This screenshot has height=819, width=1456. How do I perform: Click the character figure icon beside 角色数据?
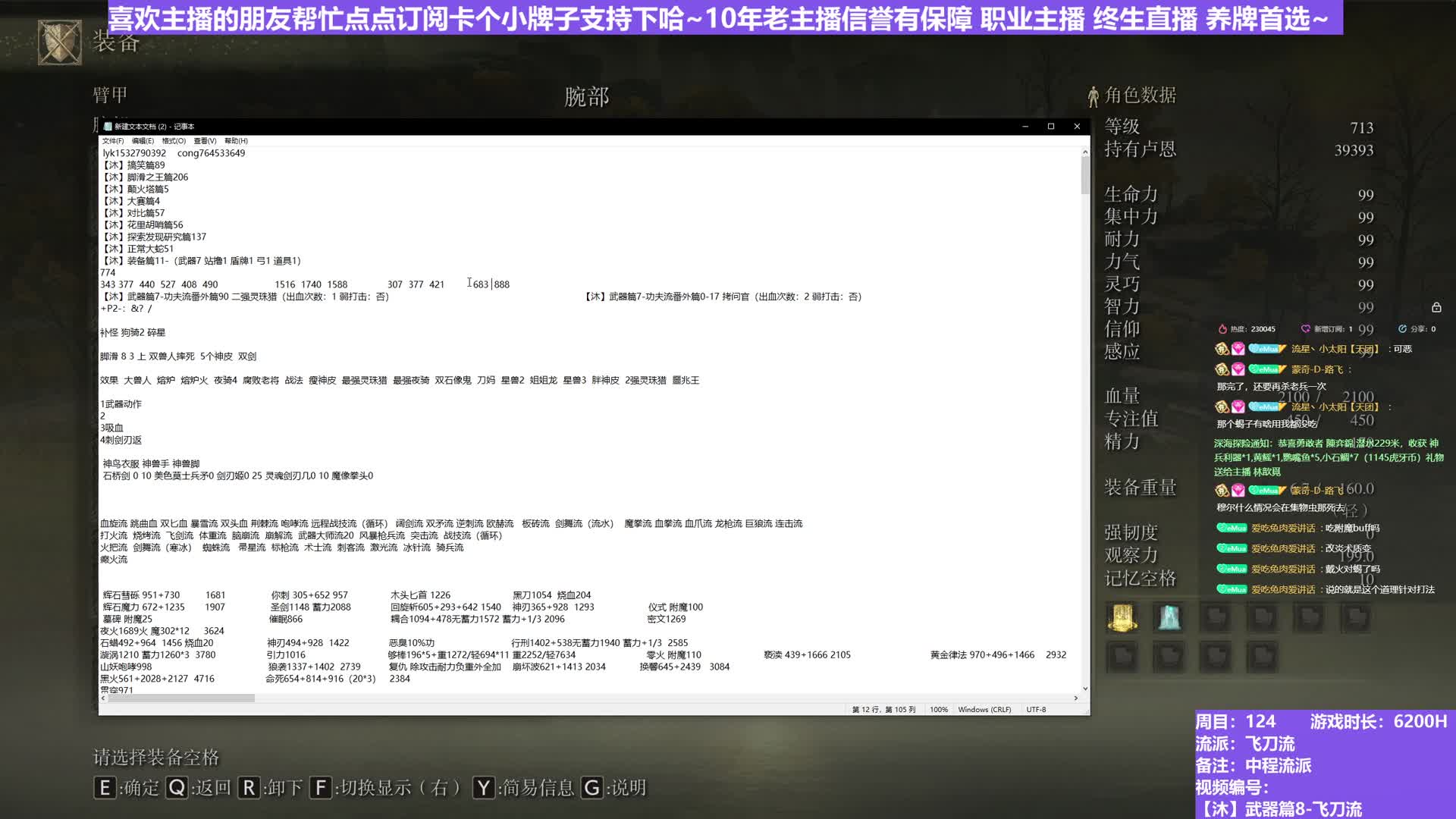(x=1093, y=95)
